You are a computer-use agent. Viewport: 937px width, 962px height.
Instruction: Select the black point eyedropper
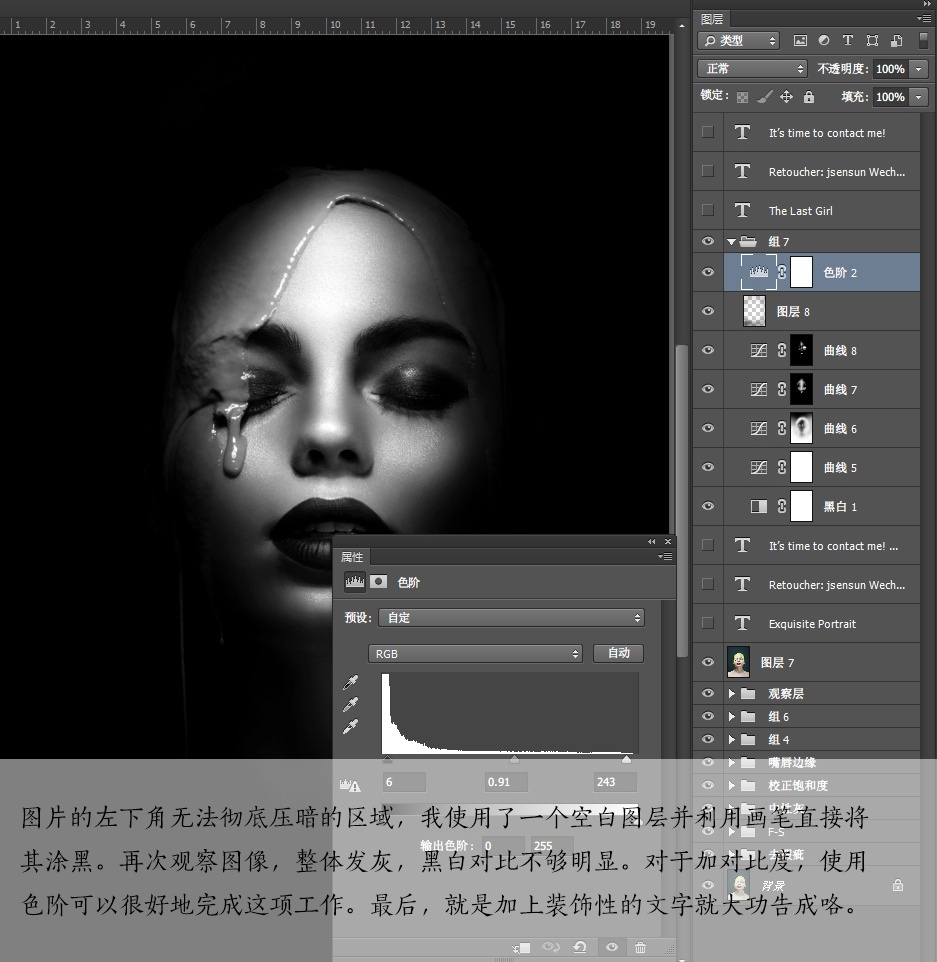[x=350, y=682]
